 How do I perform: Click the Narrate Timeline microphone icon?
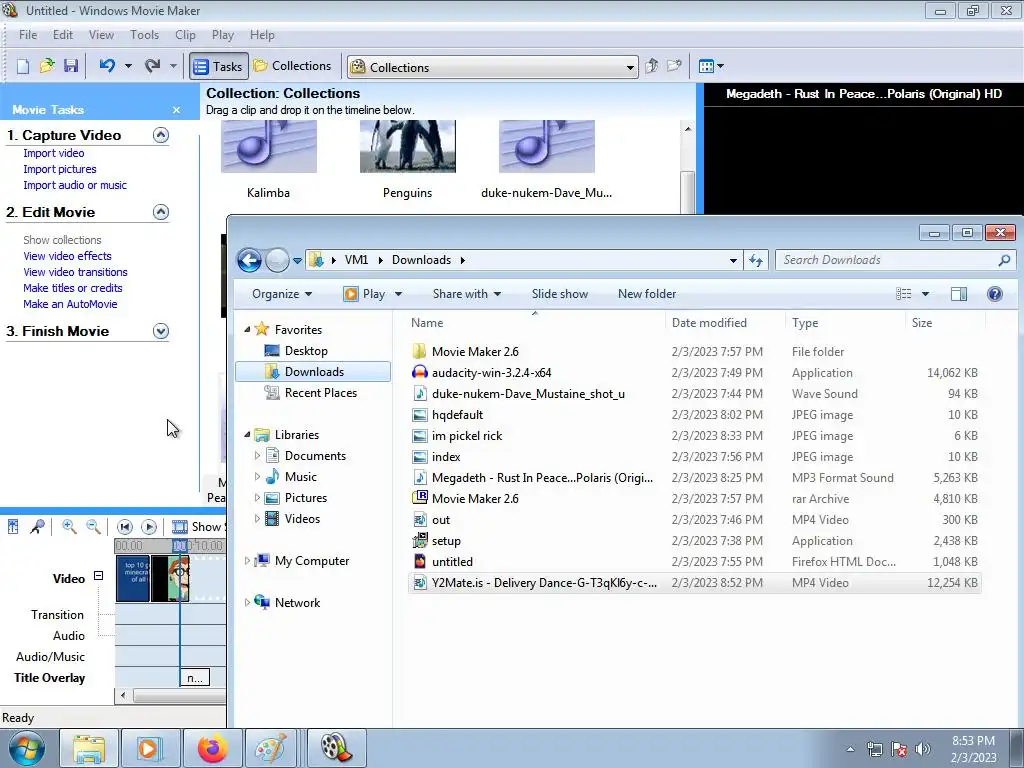click(37, 526)
